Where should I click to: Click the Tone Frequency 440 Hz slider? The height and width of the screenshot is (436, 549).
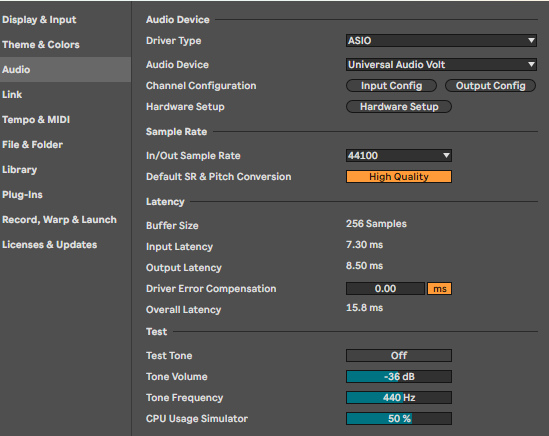[399, 397]
